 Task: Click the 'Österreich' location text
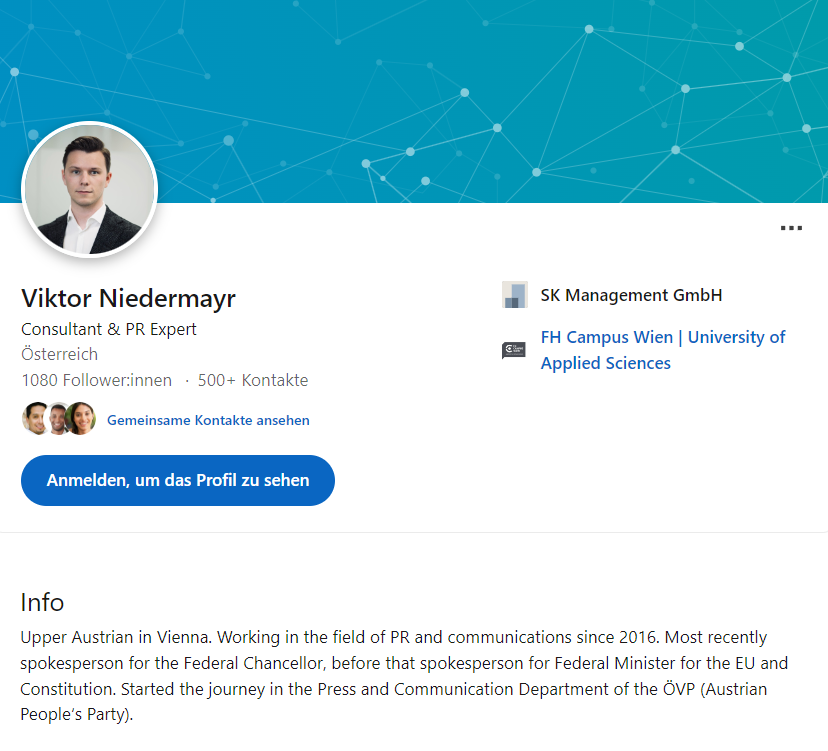click(x=60, y=354)
